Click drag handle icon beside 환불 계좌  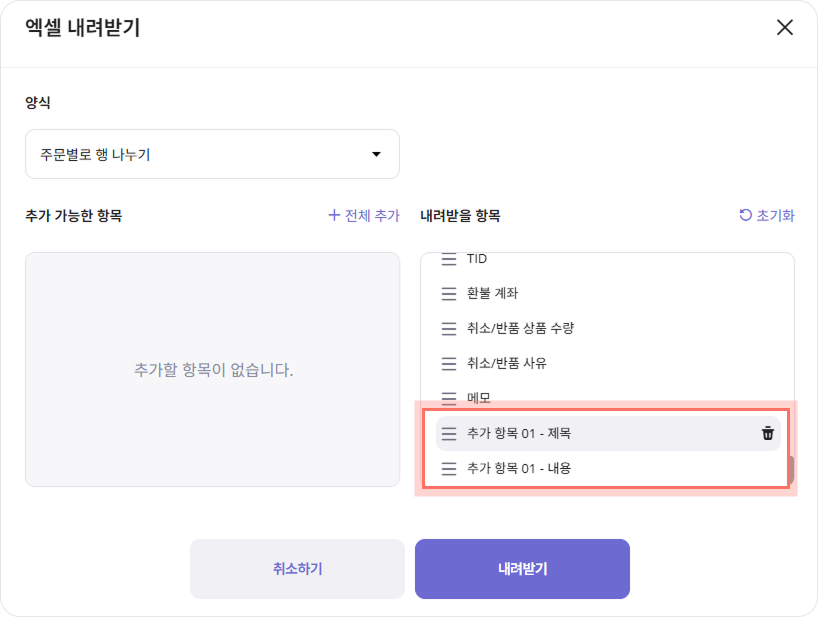(449, 294)
